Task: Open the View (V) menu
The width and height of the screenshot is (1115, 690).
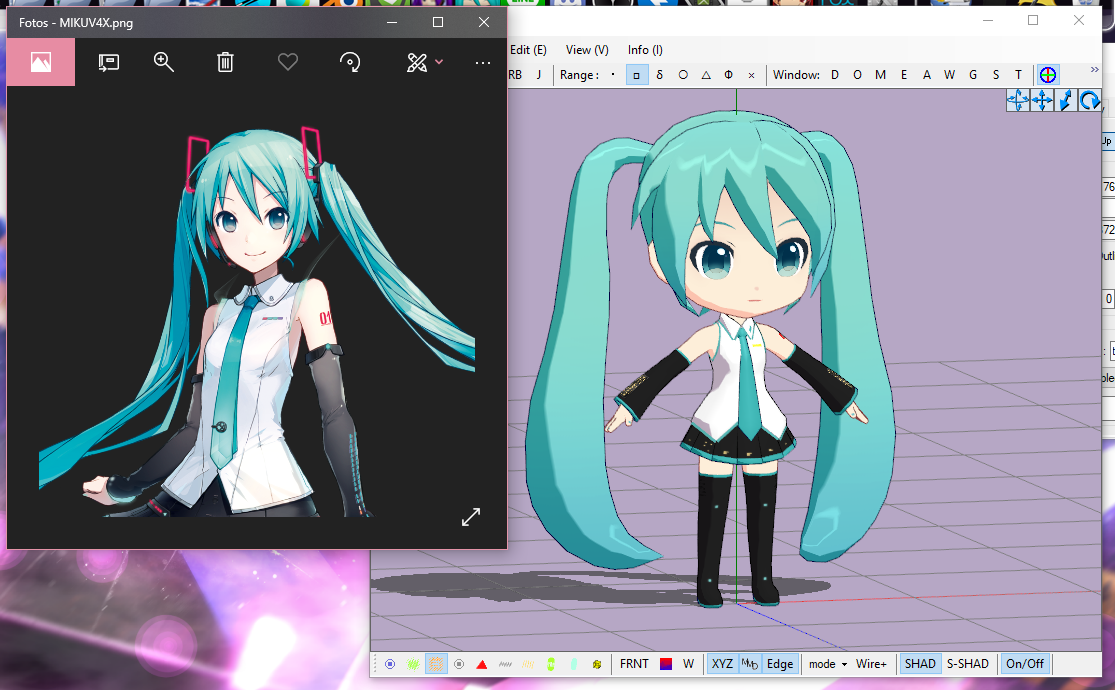Action: (587, 50)
